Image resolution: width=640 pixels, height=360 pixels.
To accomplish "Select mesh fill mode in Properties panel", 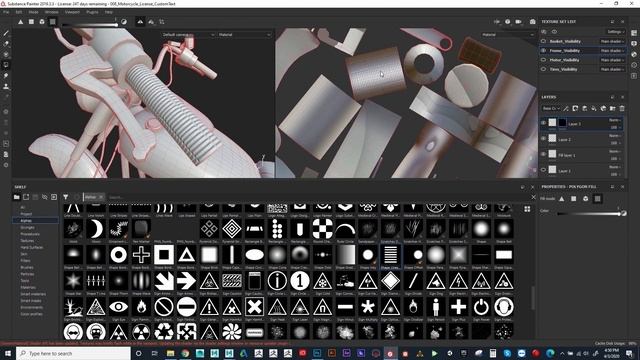I will point(586,199).
